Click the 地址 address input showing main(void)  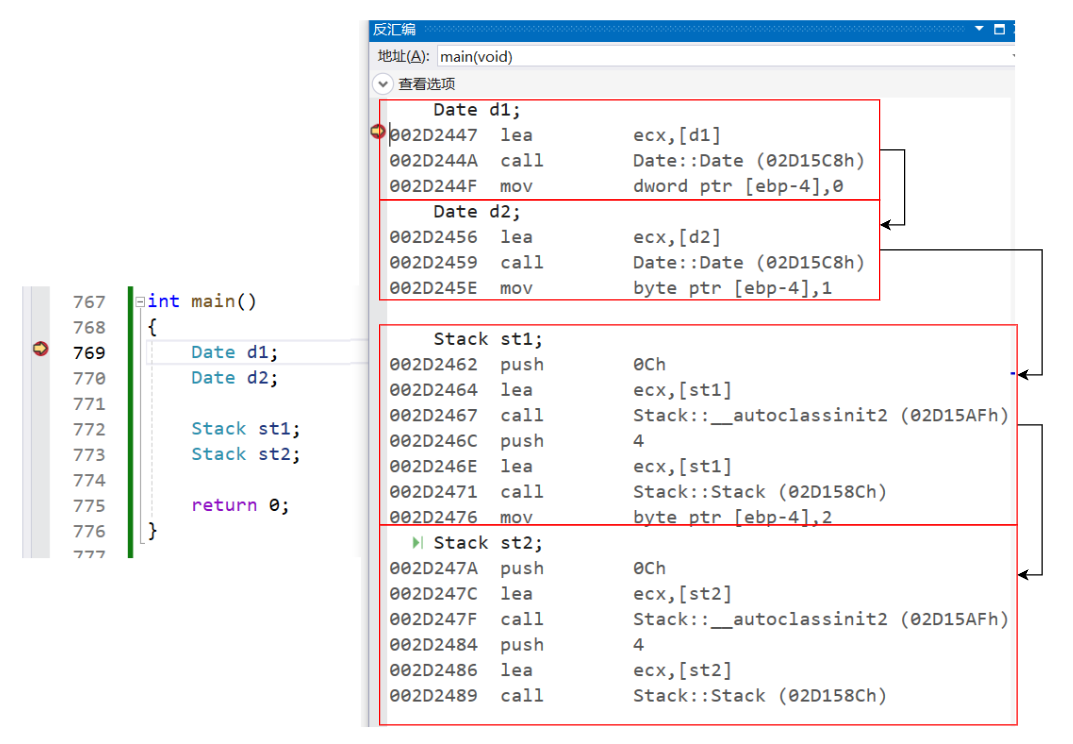[x=725, y=56]
